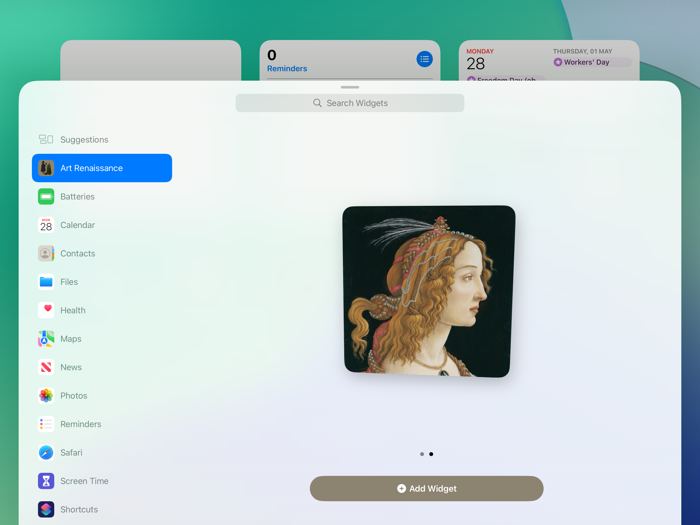Choose Contacts label from widget list

[x=78, y=253]
